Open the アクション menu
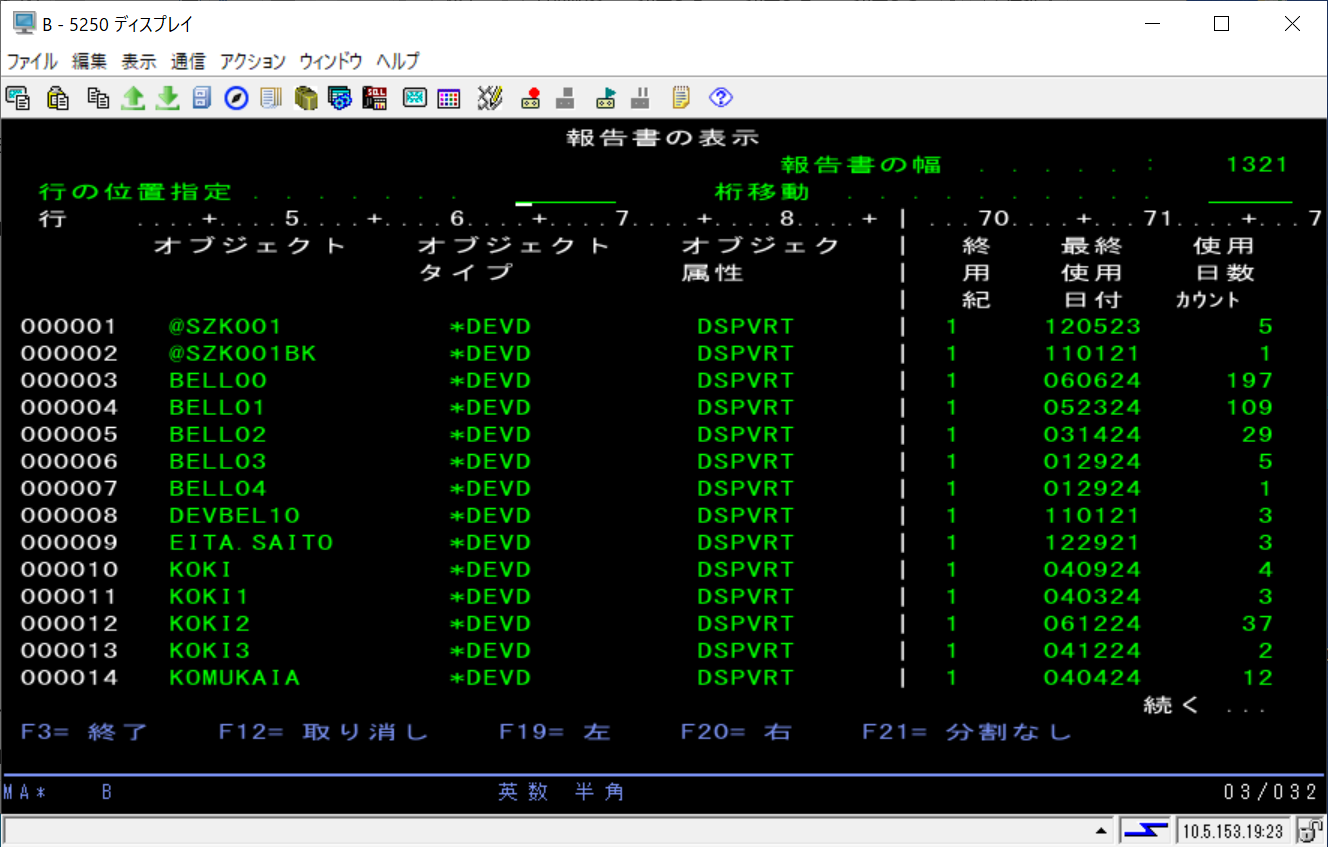This screenshot has height=847, width=1328. click(x=253, y=61)
